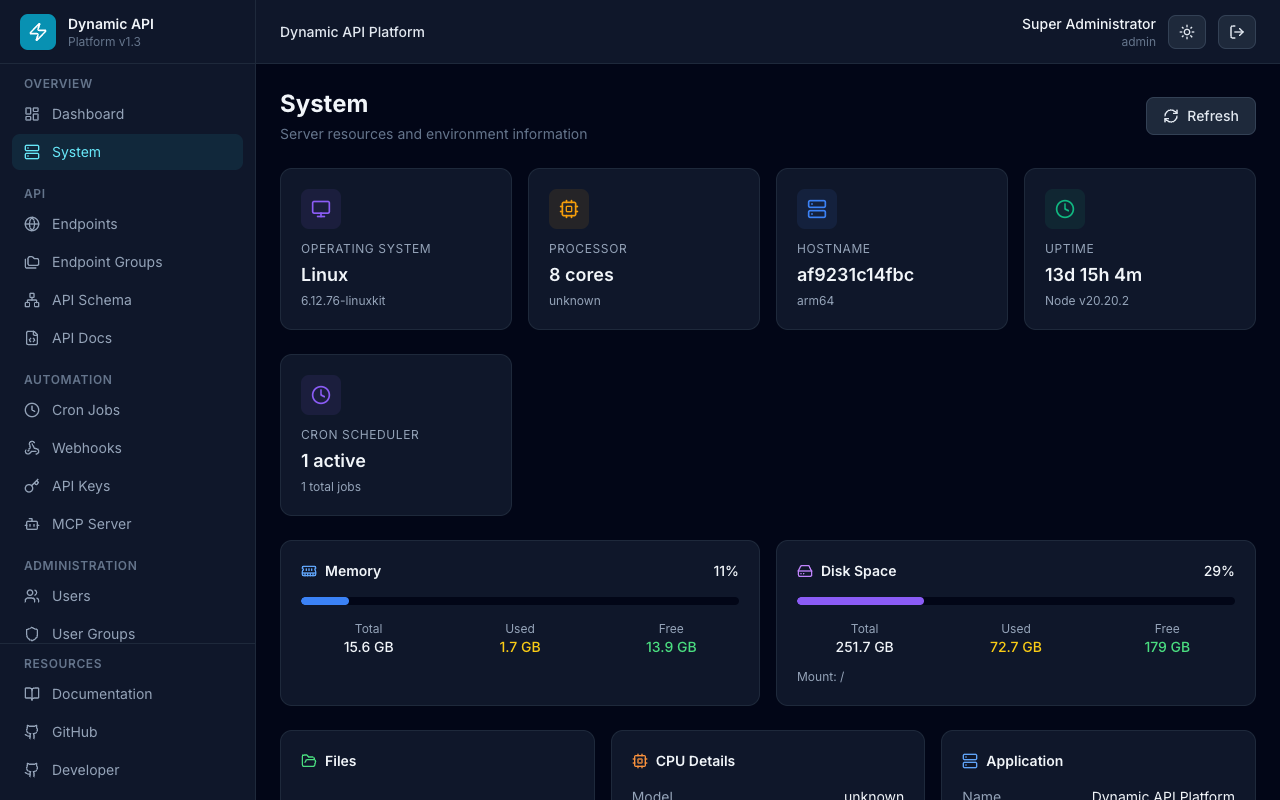Toggle the light/dark theme sun icon
The height and width of the screenshot is (800, 1280).
click(x=1187, y=32)
